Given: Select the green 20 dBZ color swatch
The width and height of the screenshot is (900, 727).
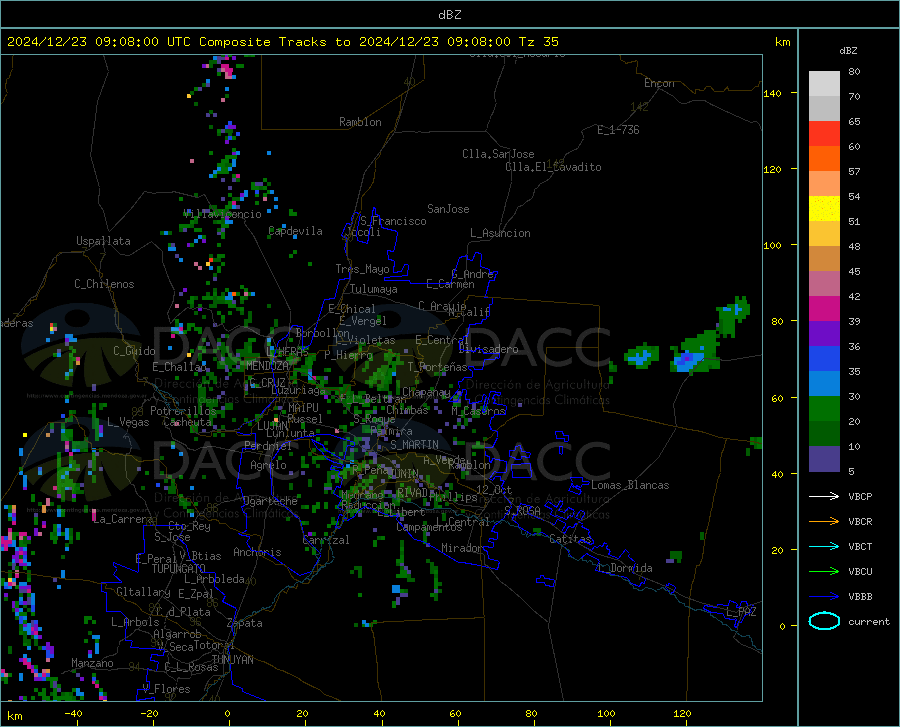Looking at the screenshot, I should tap(824, 409).
